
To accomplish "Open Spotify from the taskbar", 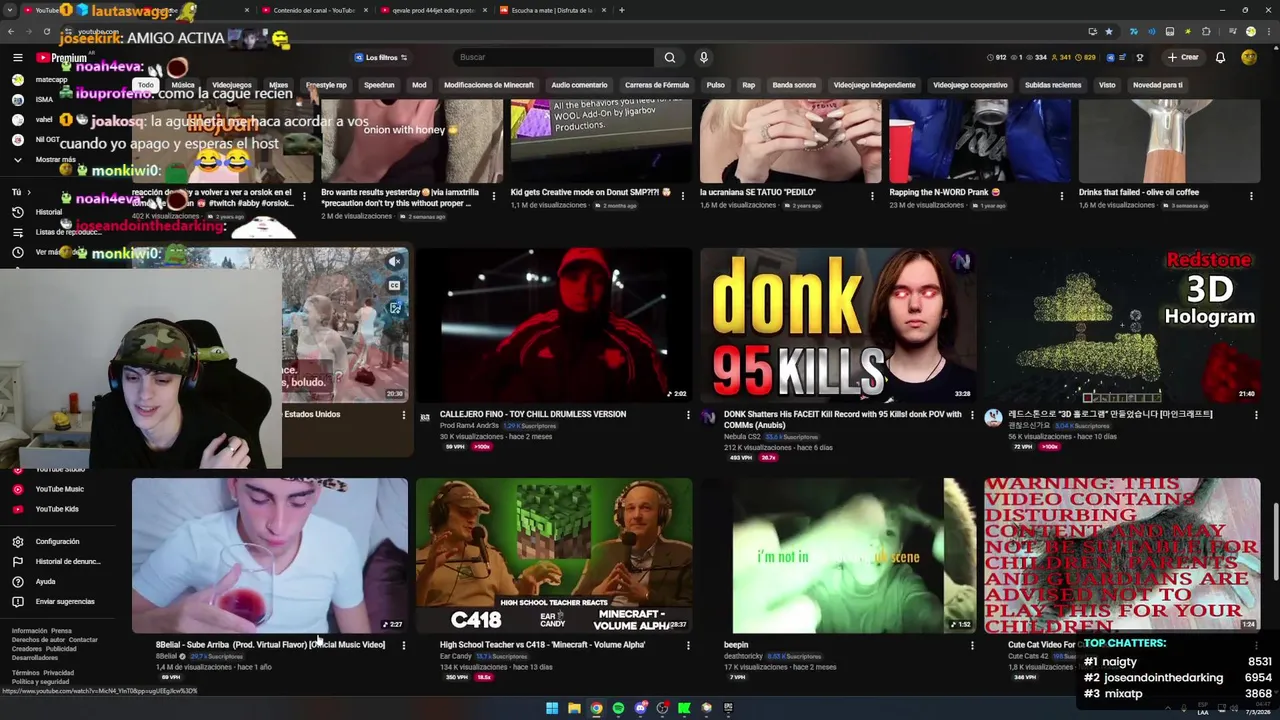I will (x=618, y=708).
